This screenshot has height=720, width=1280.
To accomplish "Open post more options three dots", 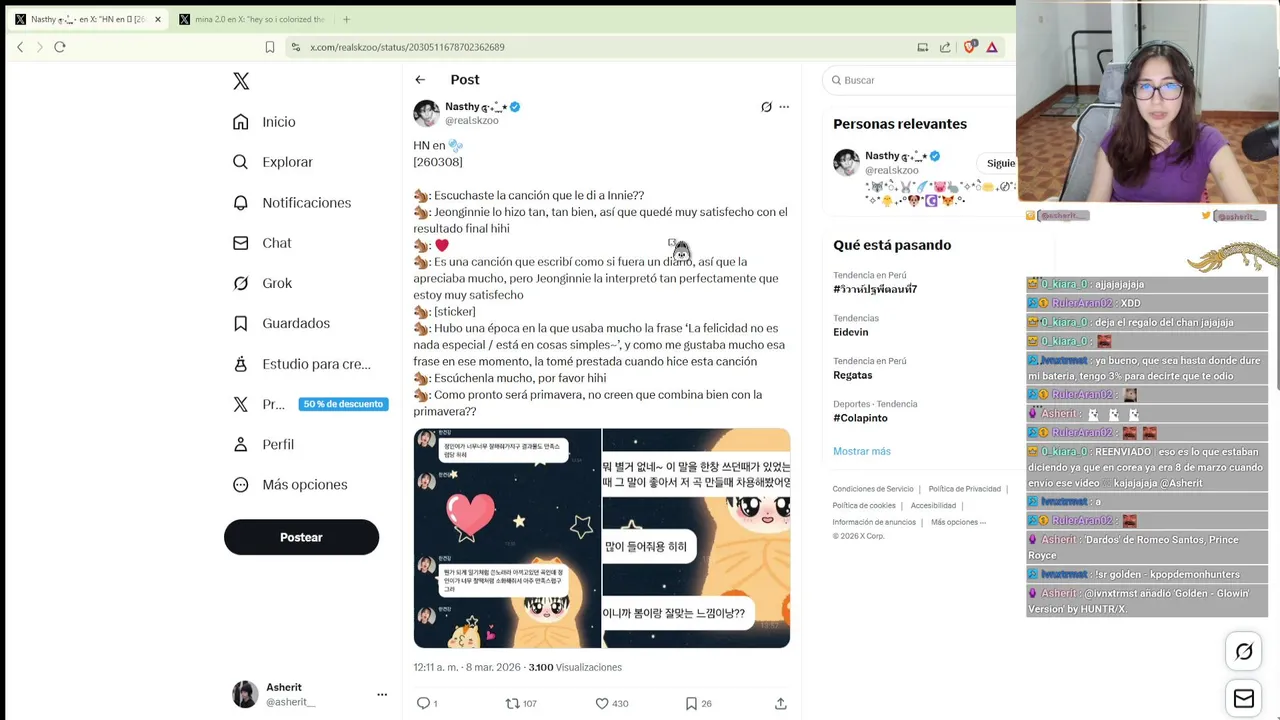I will pyautogui.click(x=784, y=107).
